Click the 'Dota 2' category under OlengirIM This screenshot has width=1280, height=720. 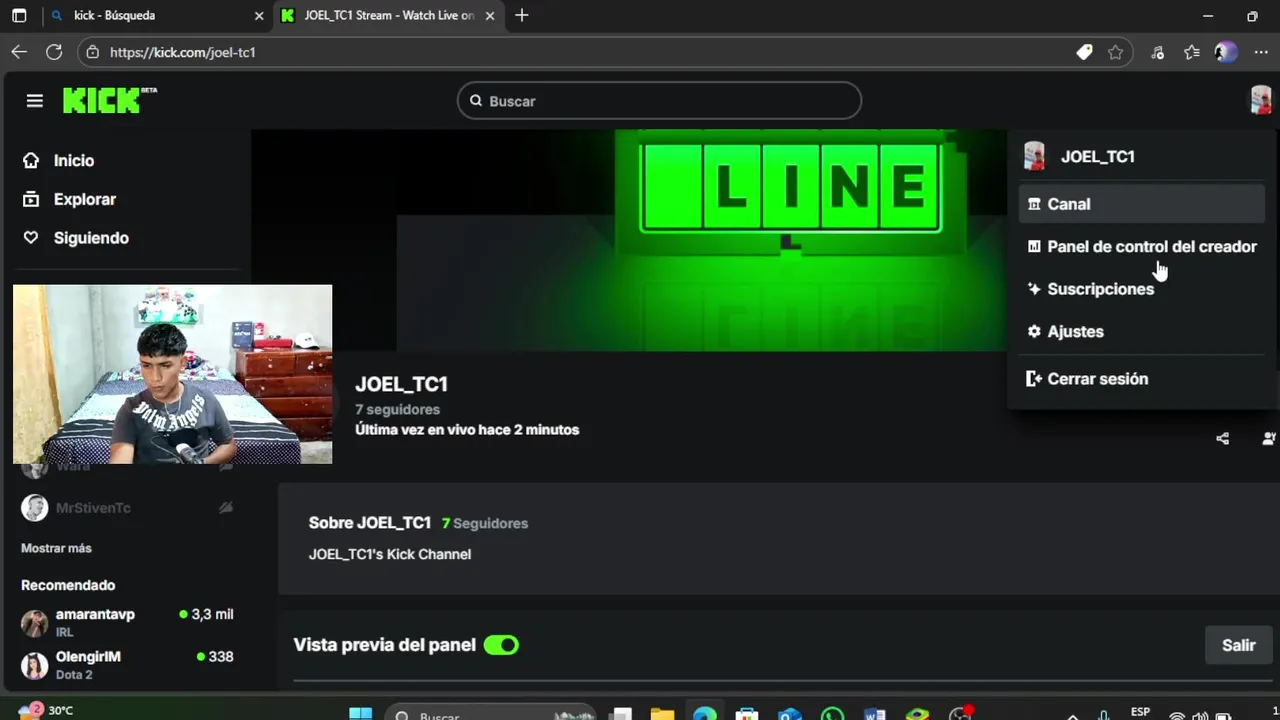coord(74,675)
